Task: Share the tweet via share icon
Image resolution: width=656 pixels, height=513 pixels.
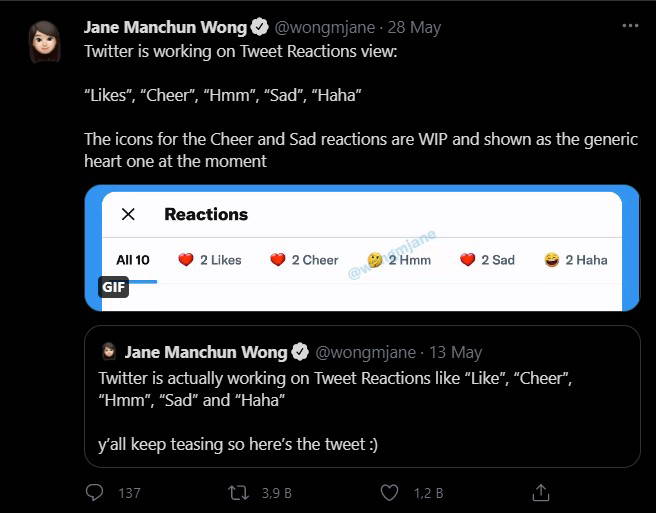Action: pos(540,492)
